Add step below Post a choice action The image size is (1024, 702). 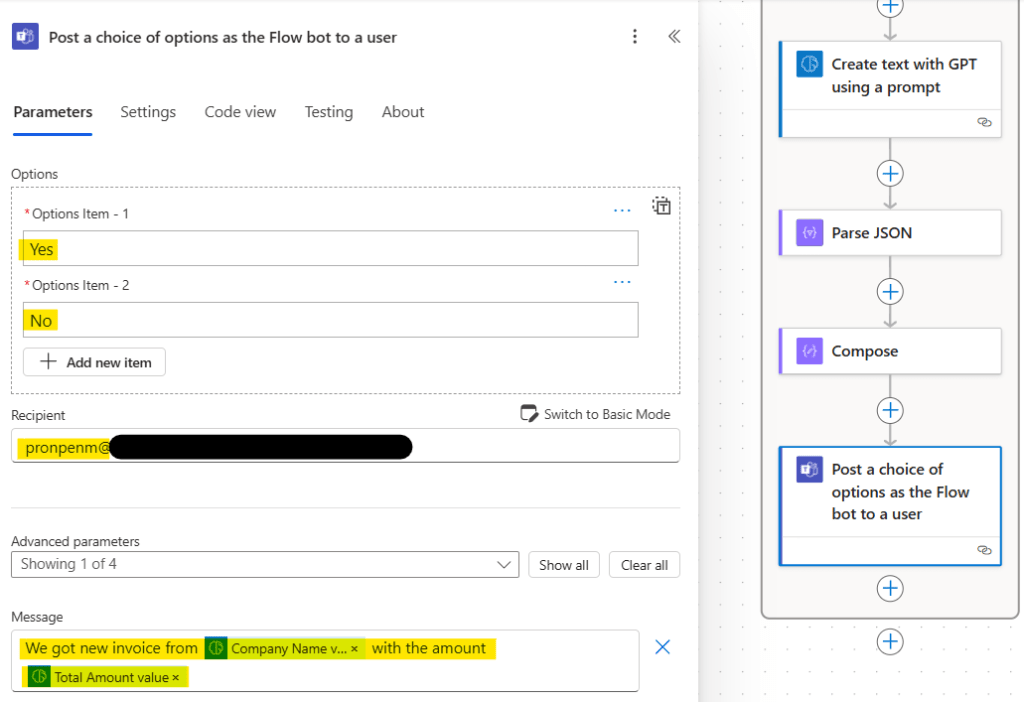(x=889, y=588)
